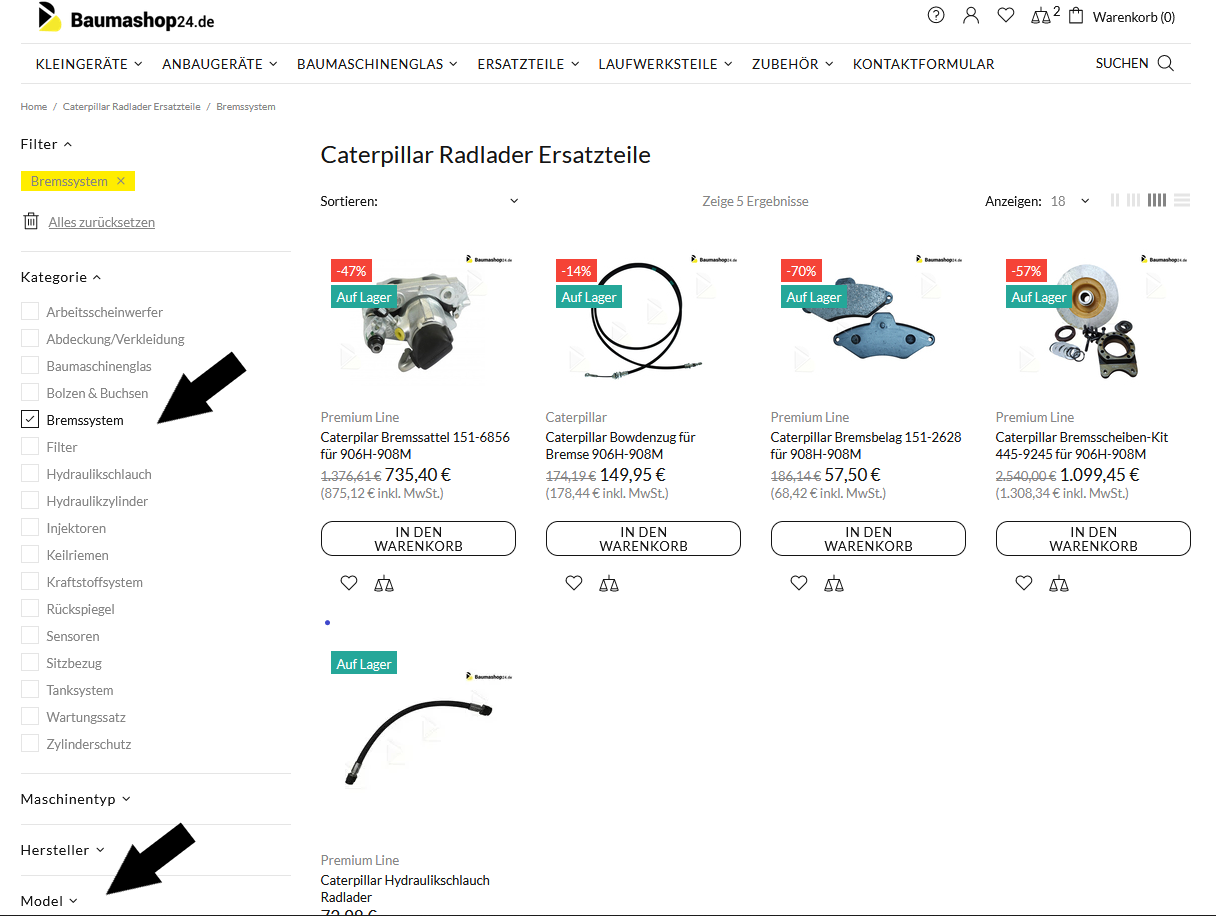Check the Bolzen & Buchsen checkbox
The width and height of the screenshot is (1216, 916).
pyautogui.click(x=30, y=392)
